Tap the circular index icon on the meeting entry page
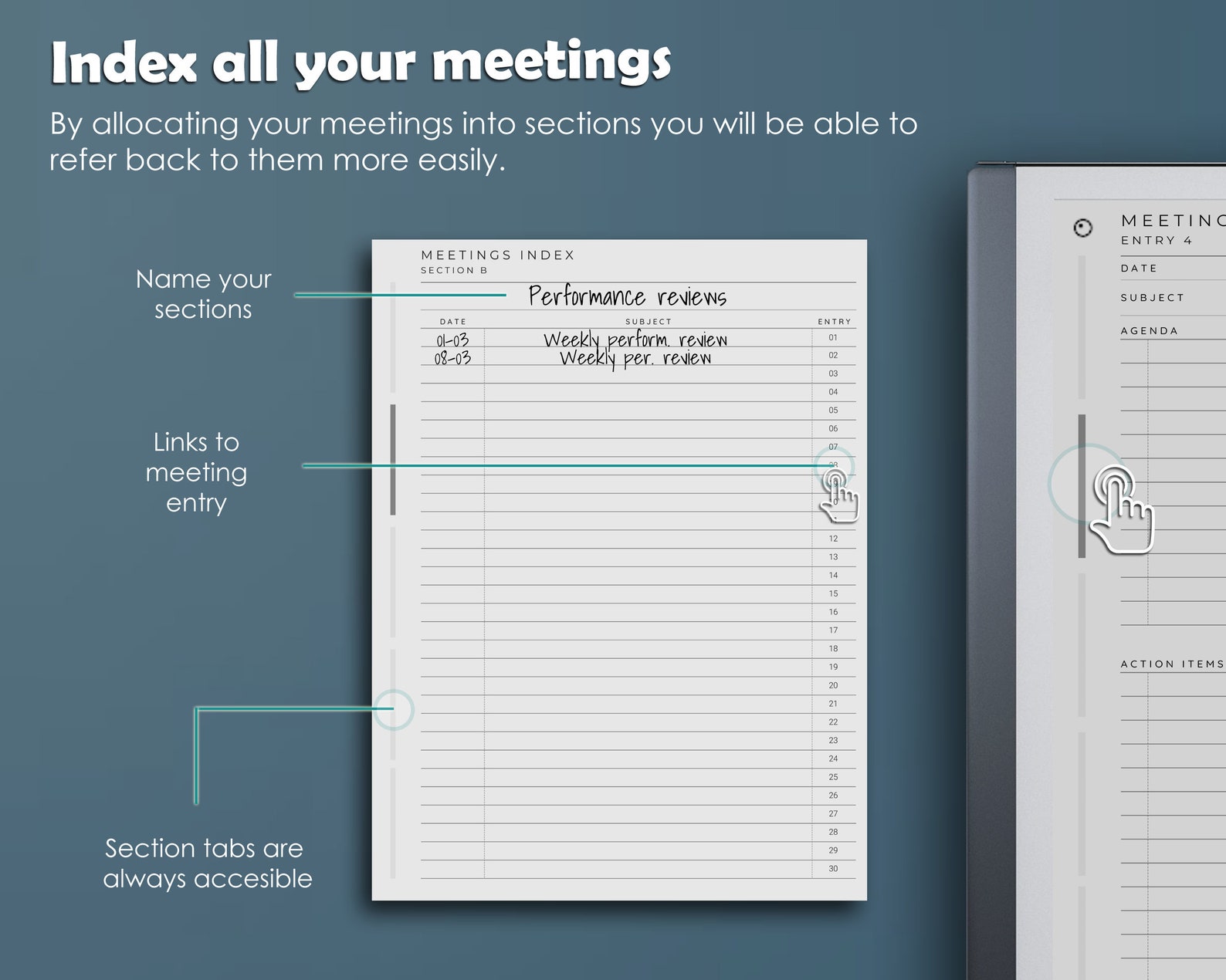 (1083, 228)
